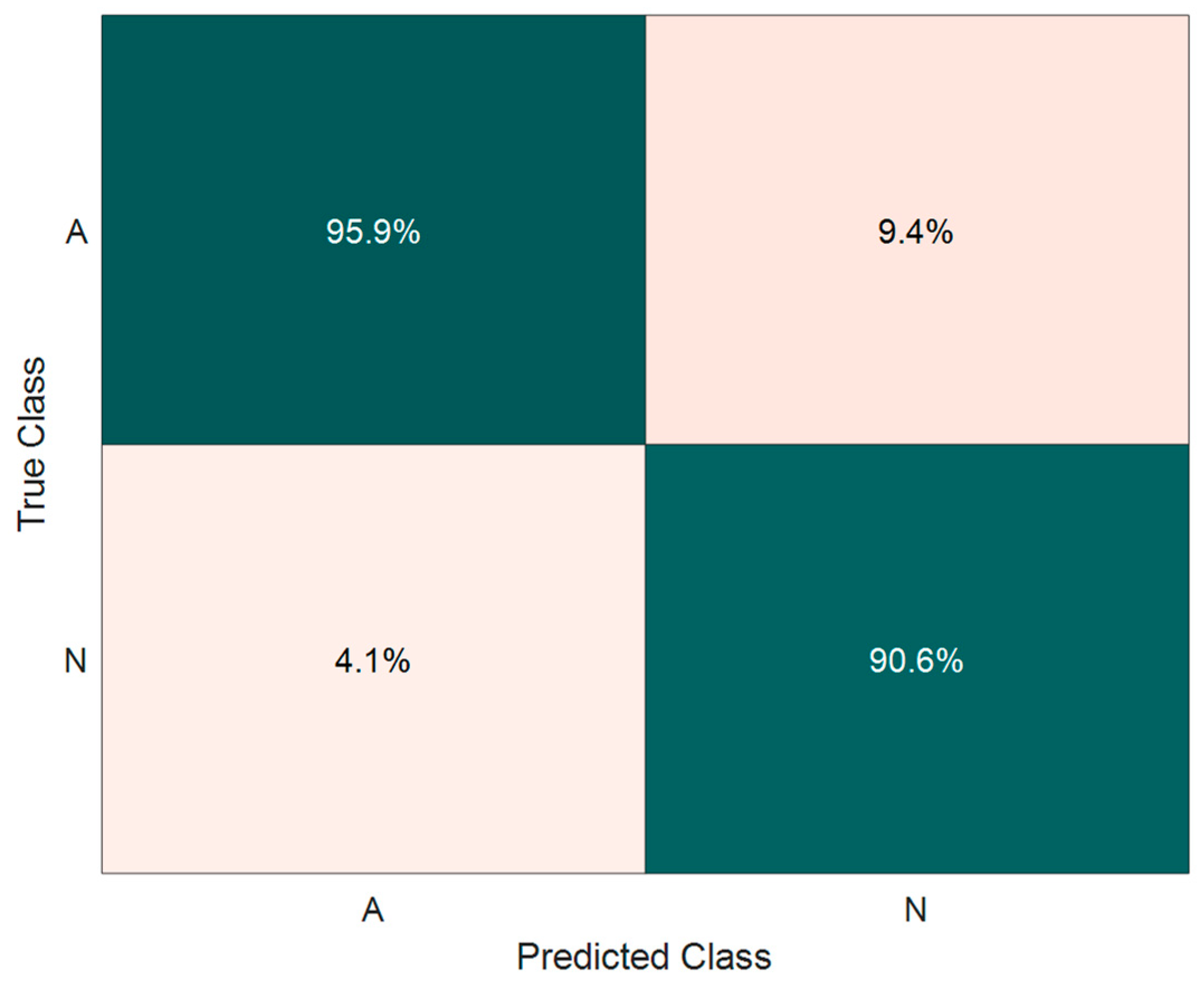Click the vertical divider between A and N columns
The height and width of the screenshot is (983, 1204).
click(x=646, y=444)
